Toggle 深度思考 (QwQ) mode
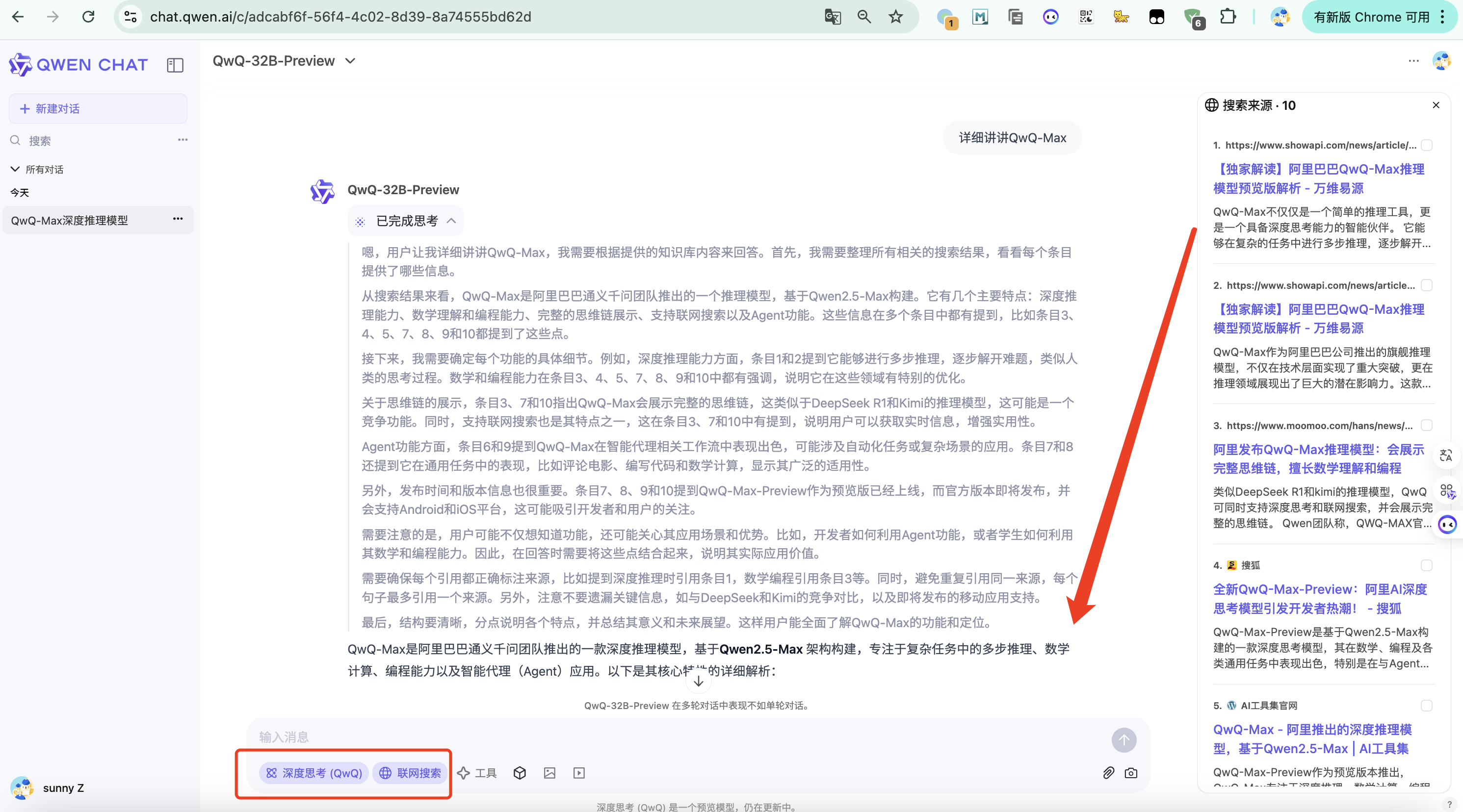The width and height of the screenshot is (1463, 812). (314, 772)
